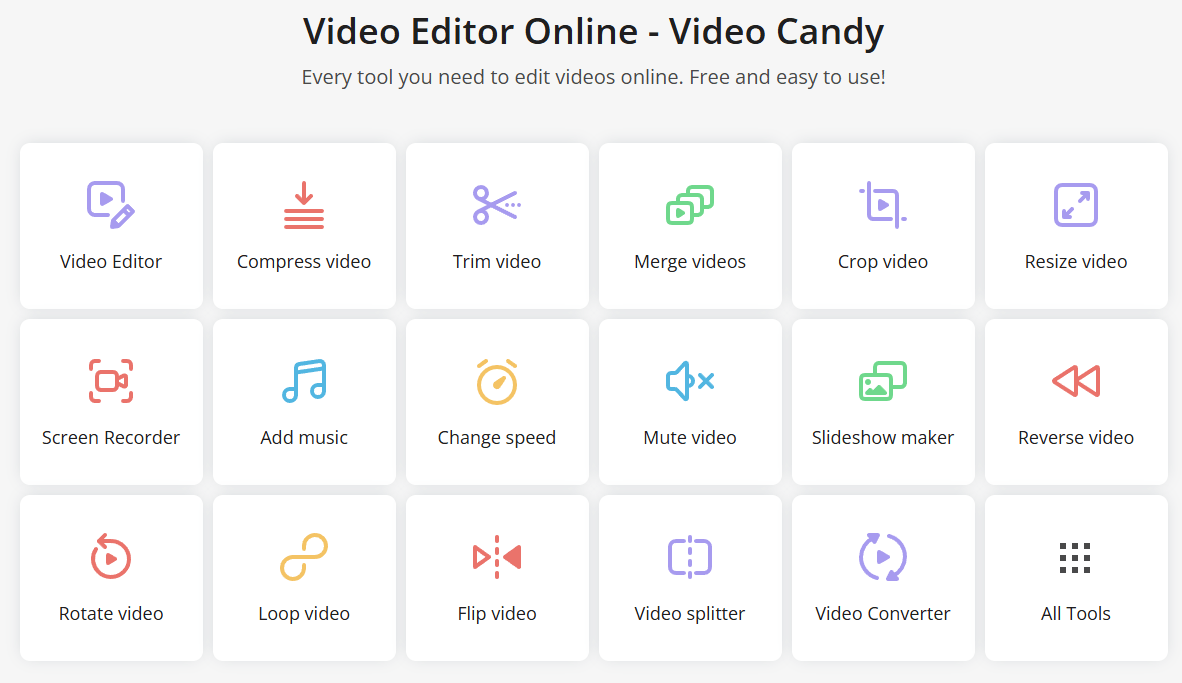Click the Screen Recorder camera icon

pos(111,381)
